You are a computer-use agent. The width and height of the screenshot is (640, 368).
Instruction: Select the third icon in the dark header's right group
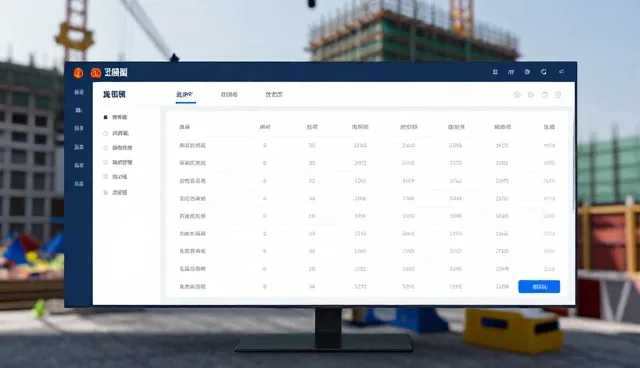pos(527,72)
